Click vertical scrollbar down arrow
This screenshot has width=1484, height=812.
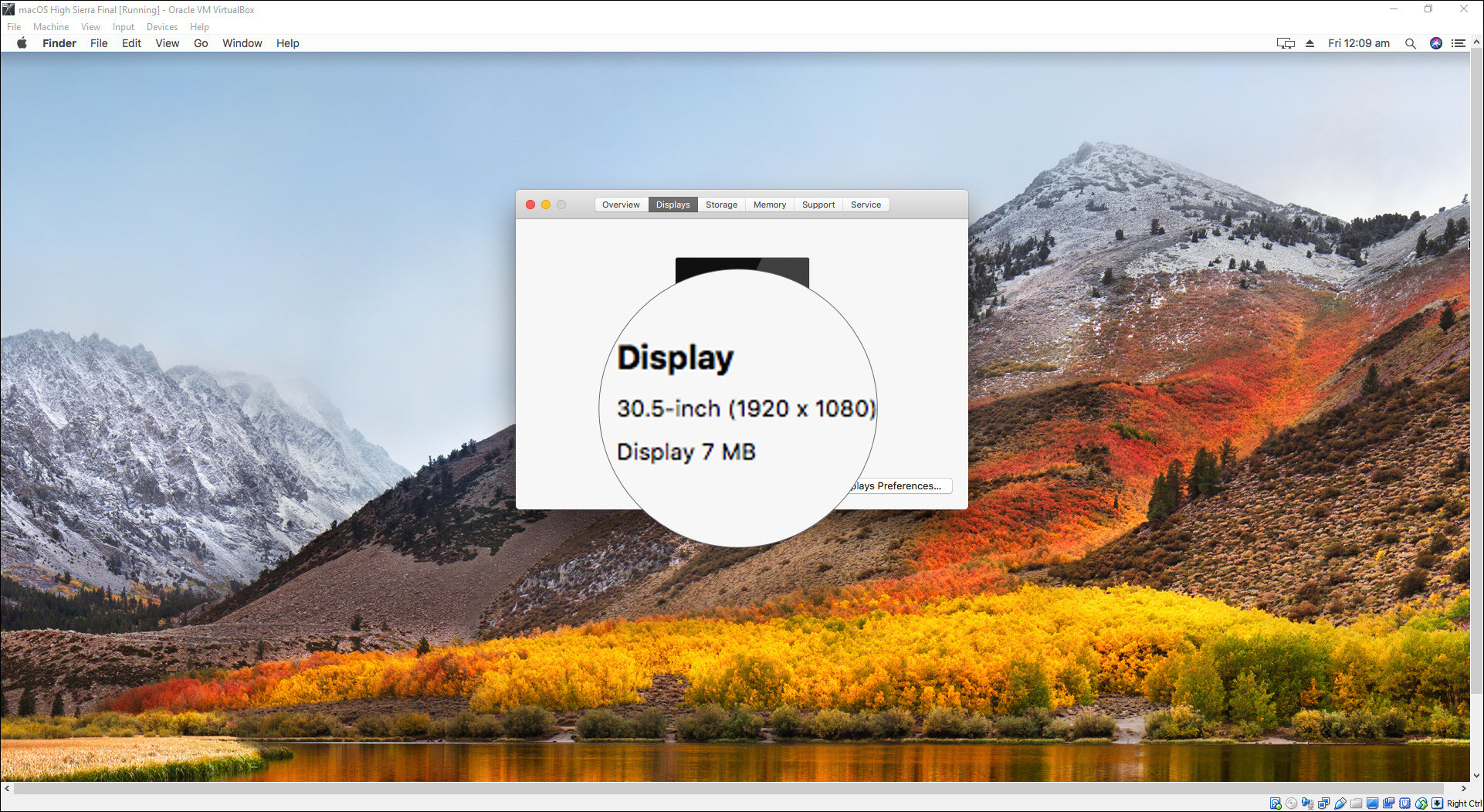point(1476,776)
